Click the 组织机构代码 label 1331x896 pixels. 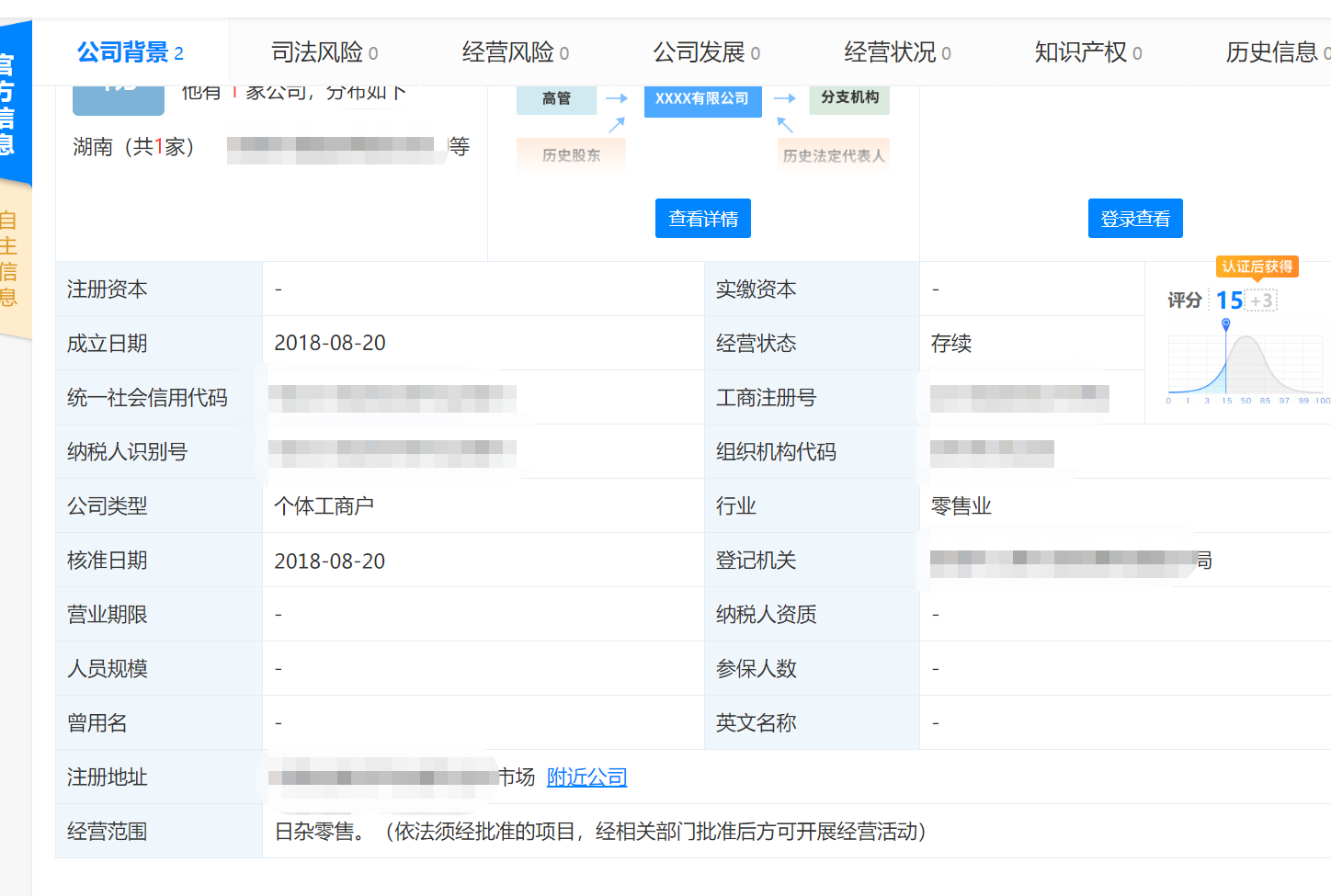[776, 452]
